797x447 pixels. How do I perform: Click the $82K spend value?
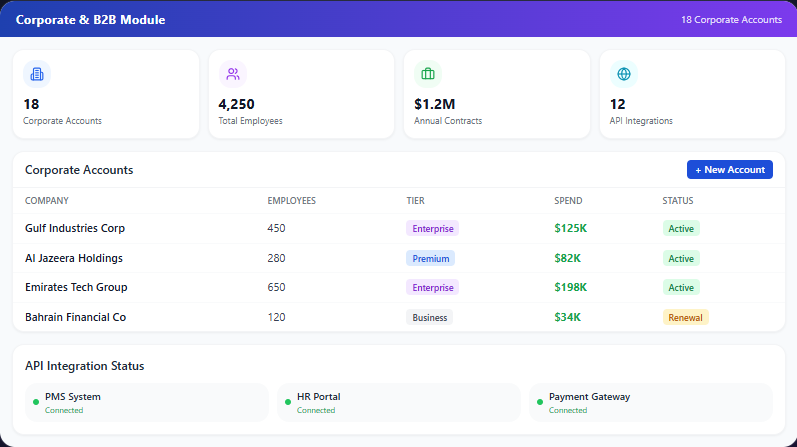tap(567, 258)
